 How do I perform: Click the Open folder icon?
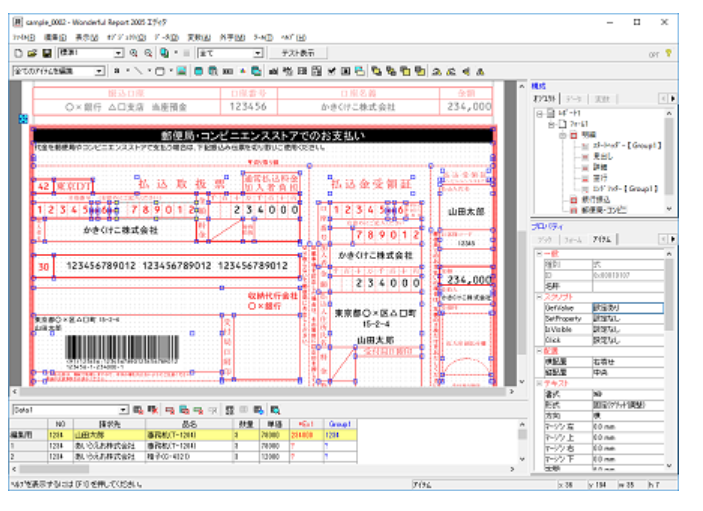(x=32, y=53)
